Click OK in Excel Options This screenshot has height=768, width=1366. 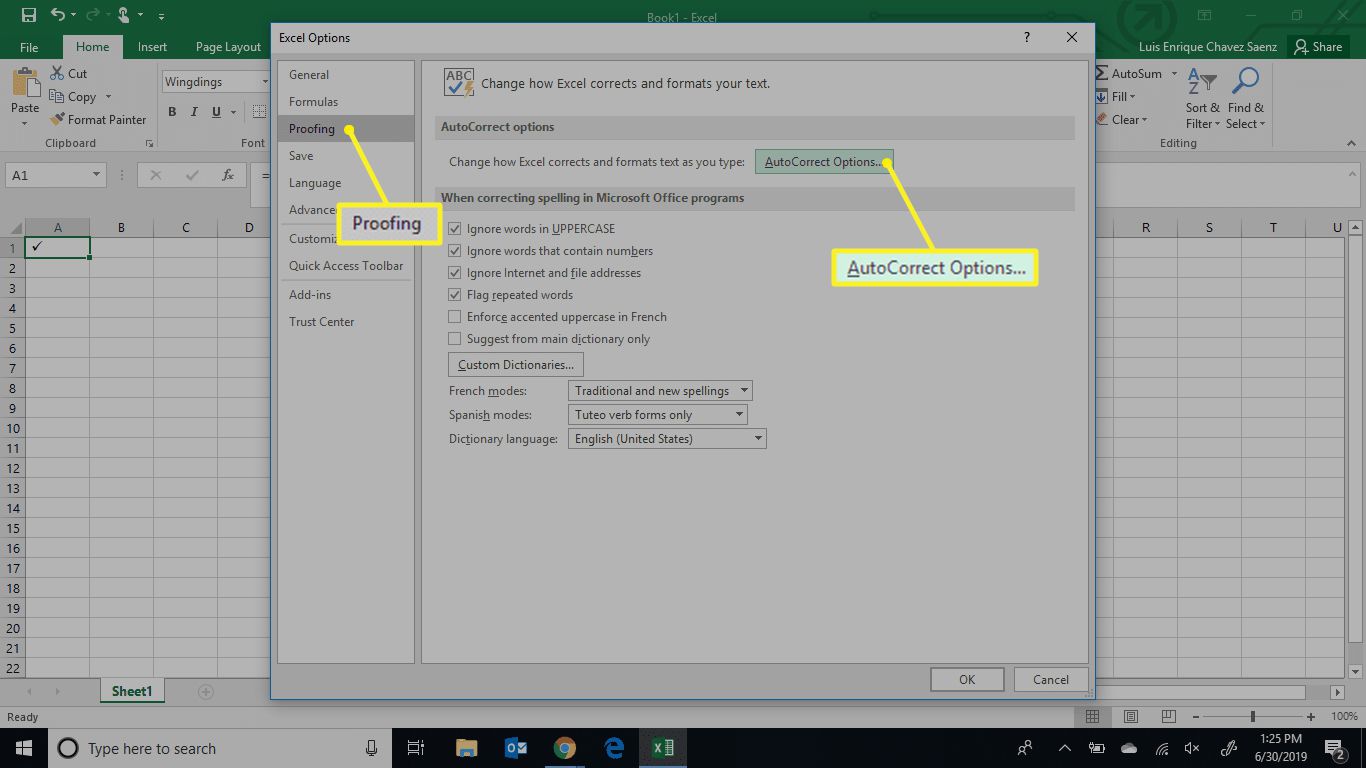click(967, 680)
